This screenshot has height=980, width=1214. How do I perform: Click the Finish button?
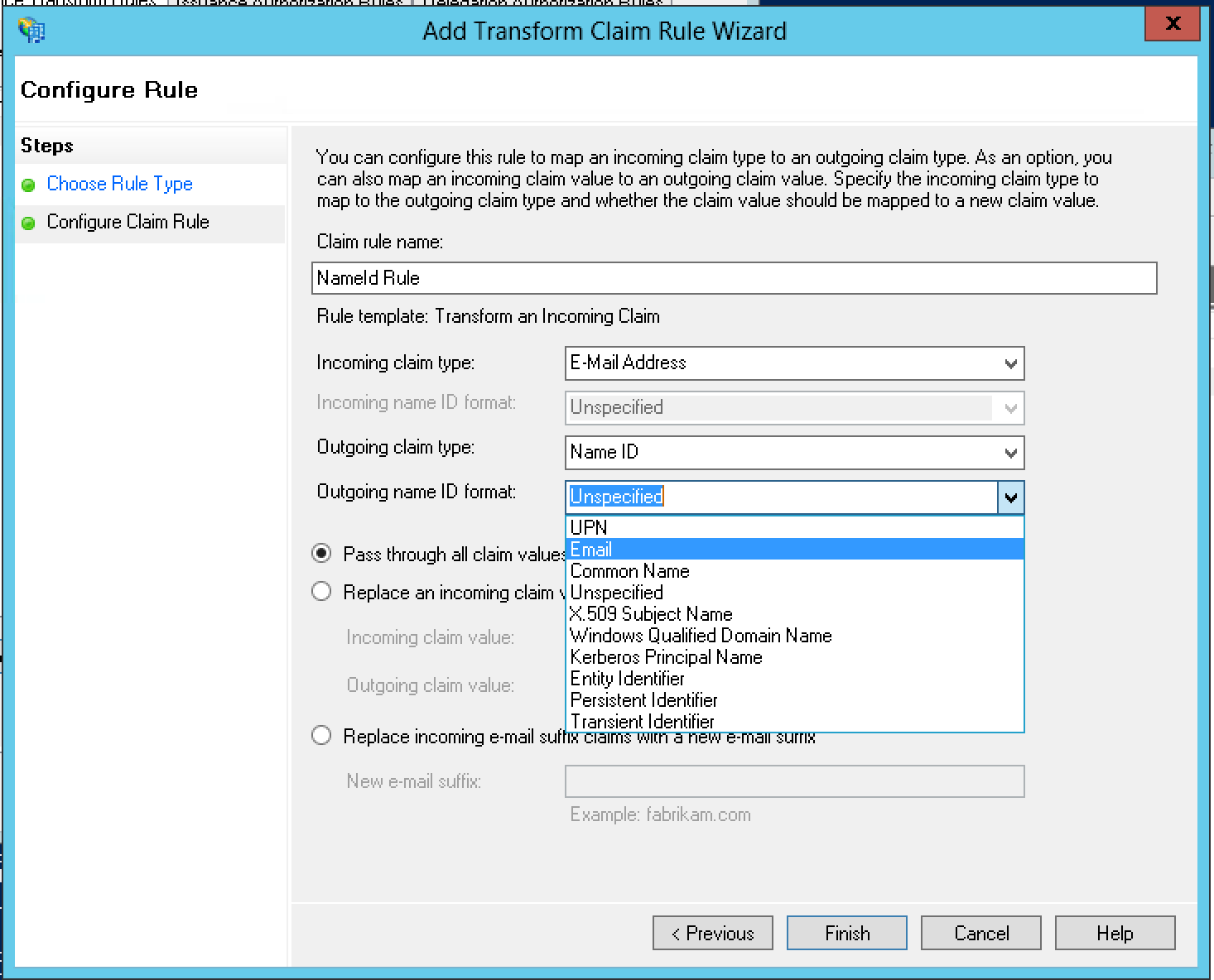click(846, 933)
